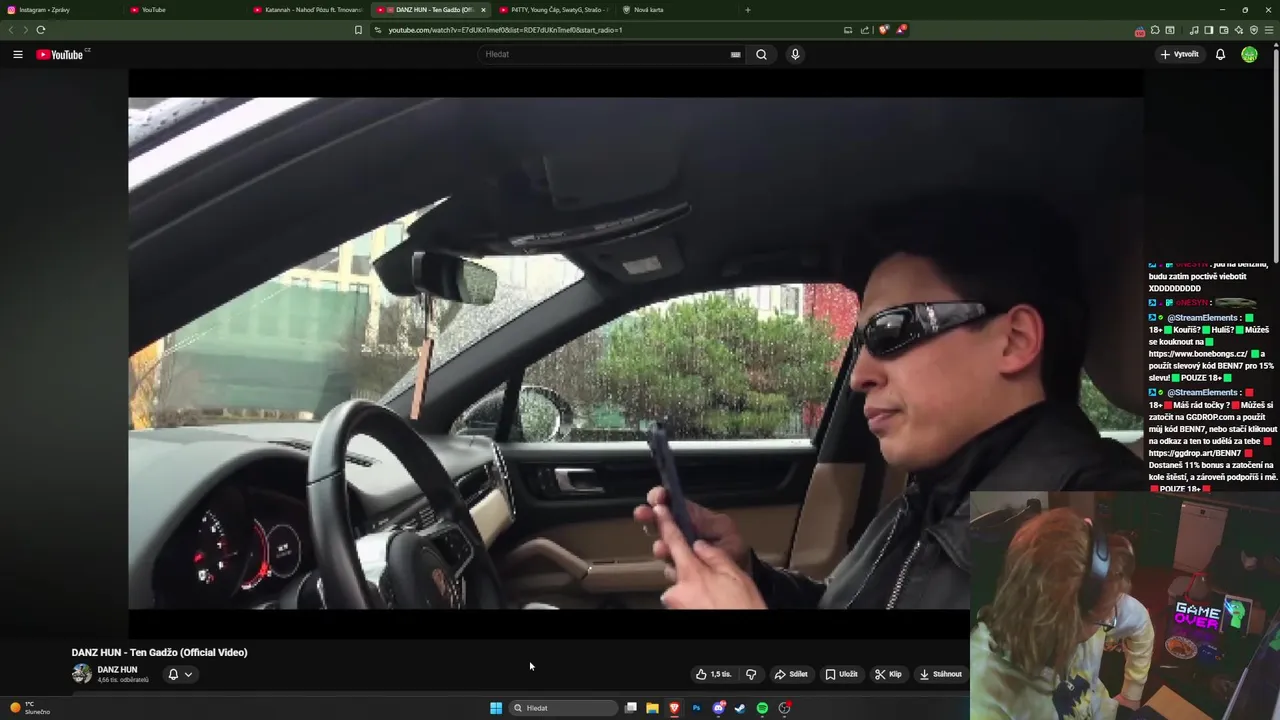Screen dimensions: 1280x720
Task: Open the Brave Shields lion icon
Action: (883, 30)
